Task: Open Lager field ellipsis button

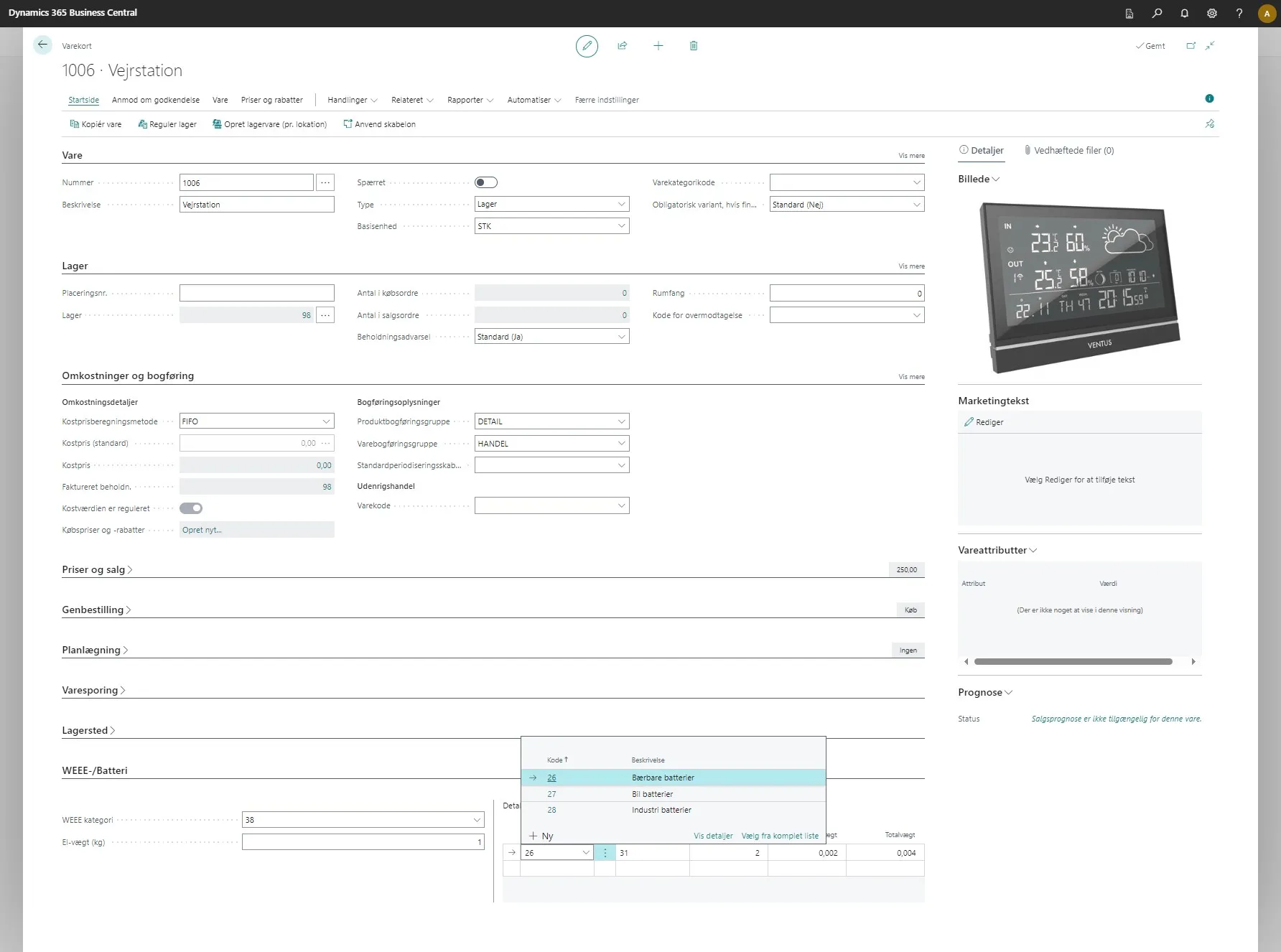Action: click(x=325, y=315)
